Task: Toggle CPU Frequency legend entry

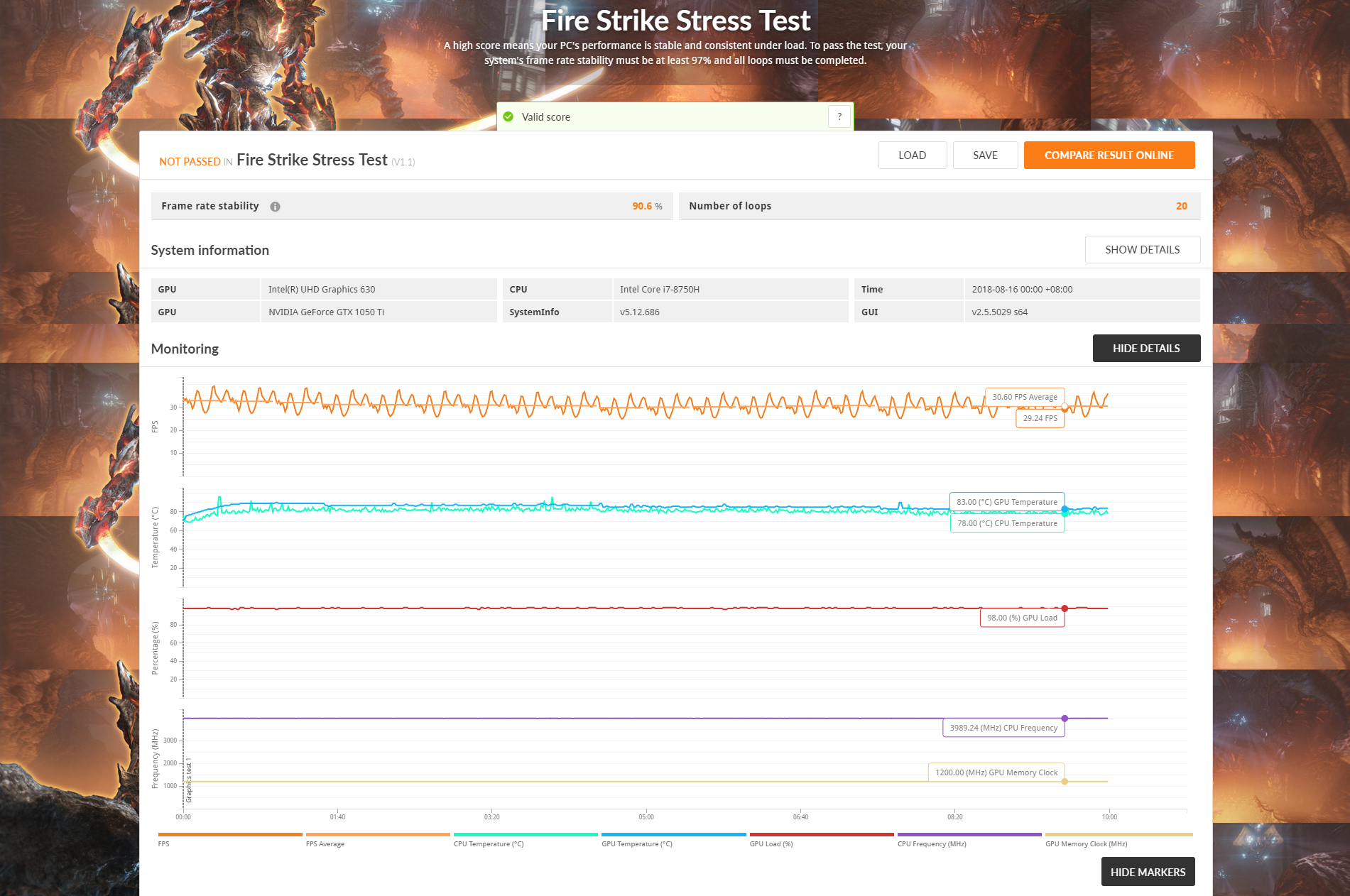Action: (x=932, y=844)
